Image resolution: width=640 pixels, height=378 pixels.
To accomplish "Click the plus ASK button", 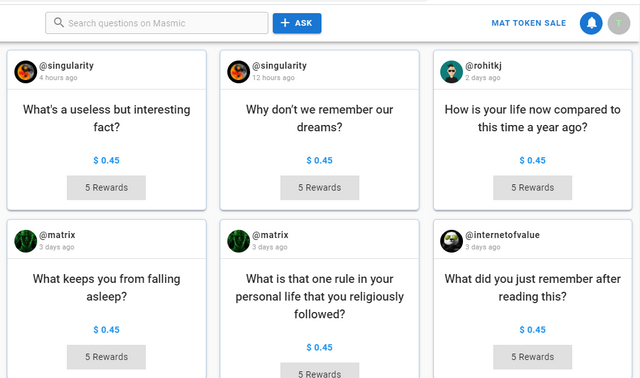I will tap(297, 23).
